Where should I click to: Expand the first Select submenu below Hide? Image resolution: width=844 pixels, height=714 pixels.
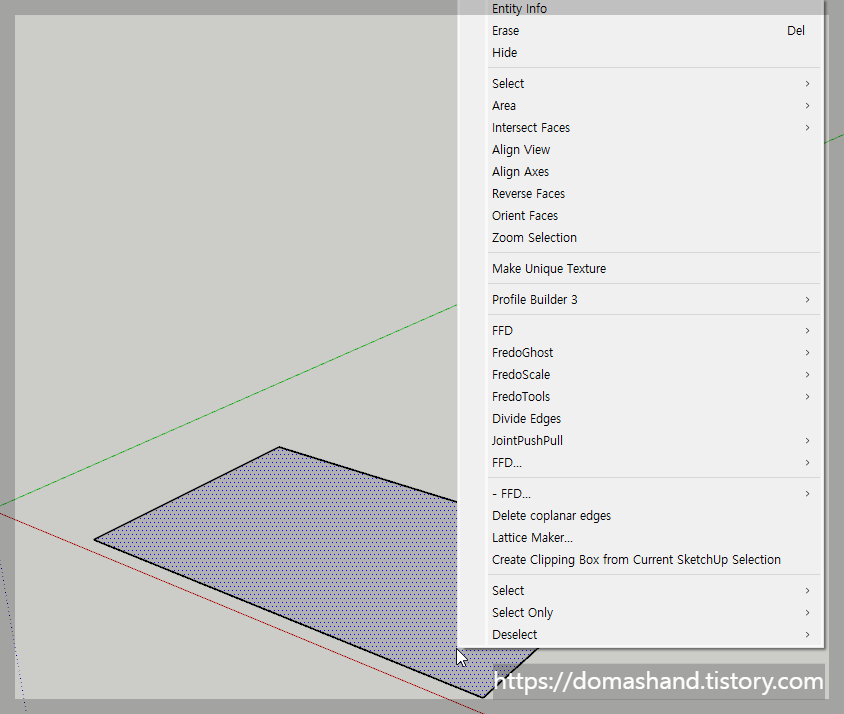[x=640, y=83]
